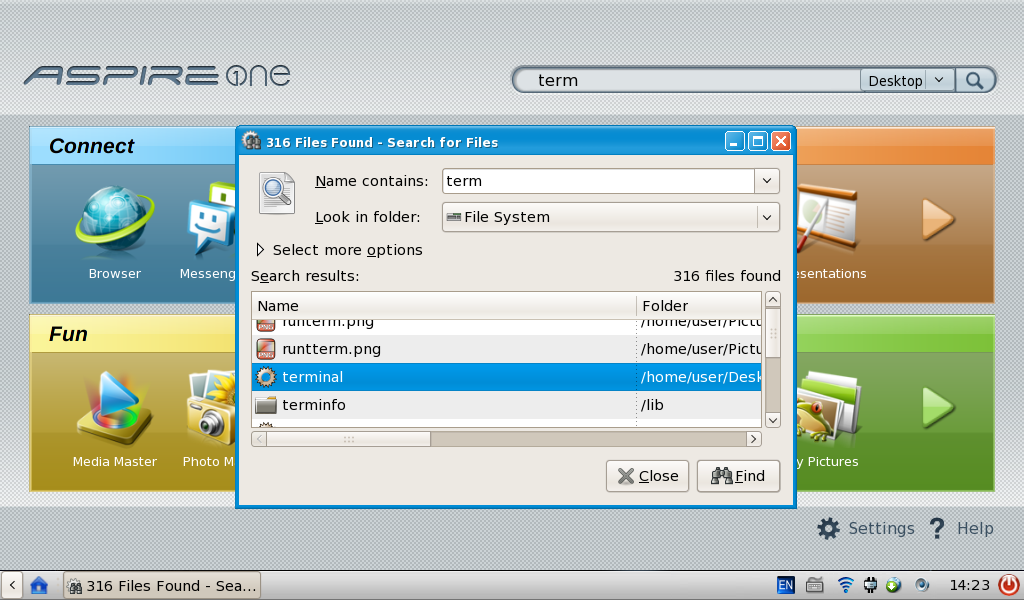Select the "runtterm.png" result name
The image size is (1024, 600).
[331, 349]
